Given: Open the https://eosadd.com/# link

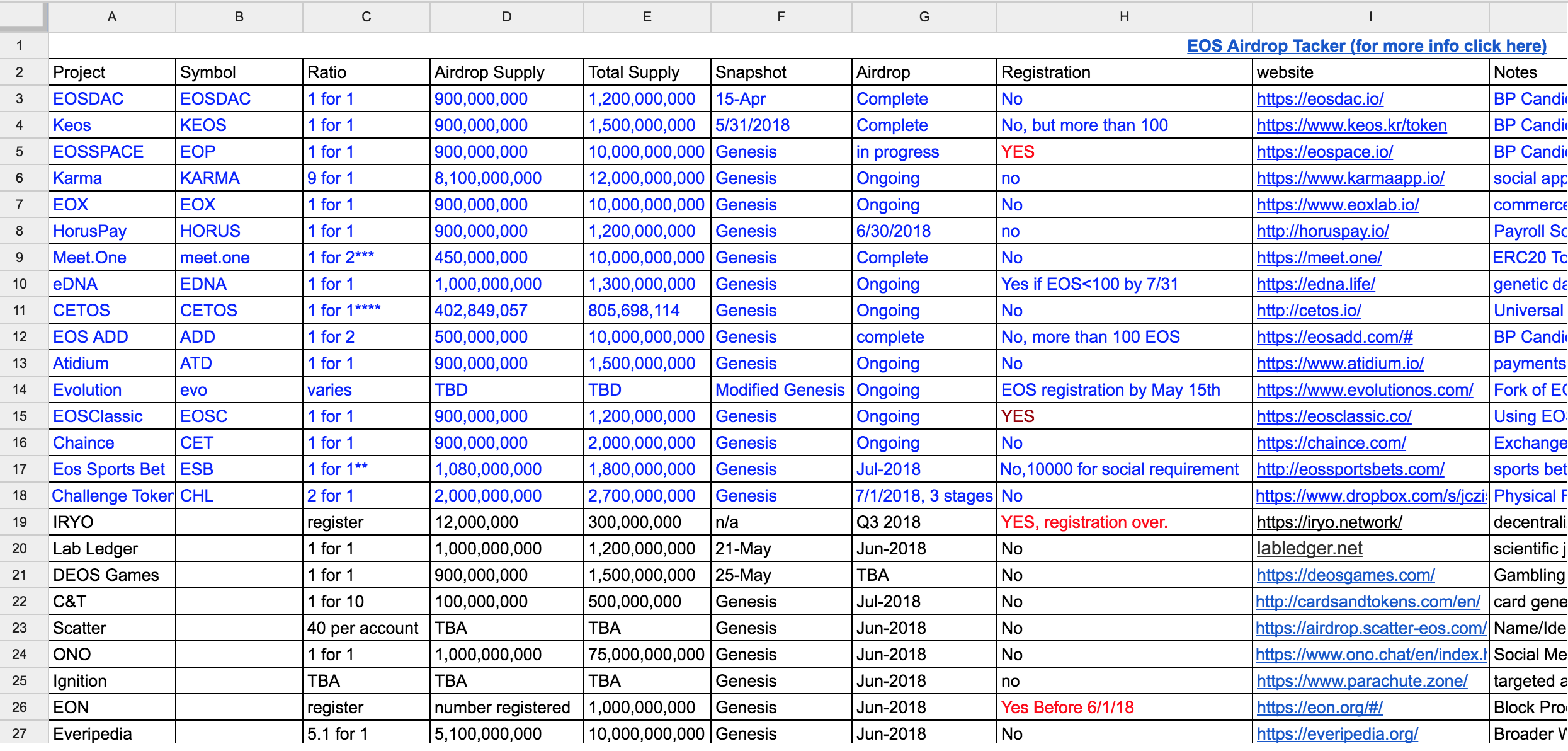Looking at the screenshot, I should coord(1334,337).
